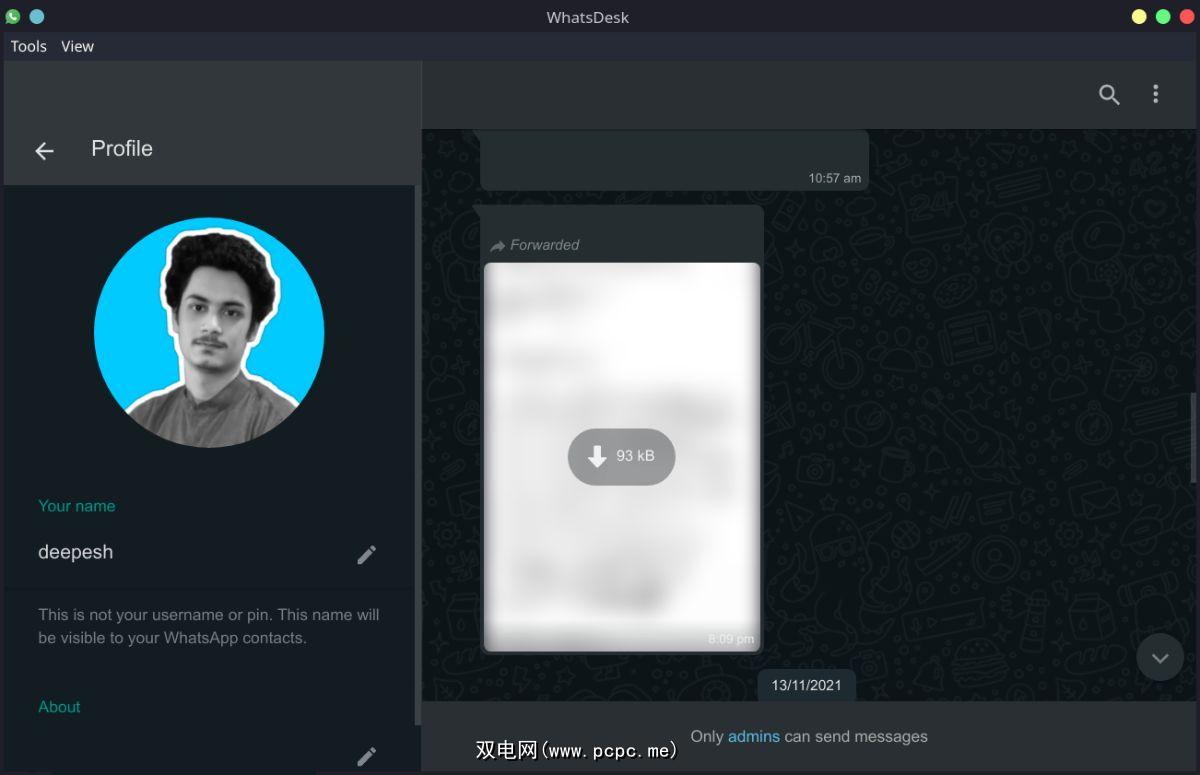Click the 13/11/2021 date label
Viewport: 1200px width, 775px height.
806,685
